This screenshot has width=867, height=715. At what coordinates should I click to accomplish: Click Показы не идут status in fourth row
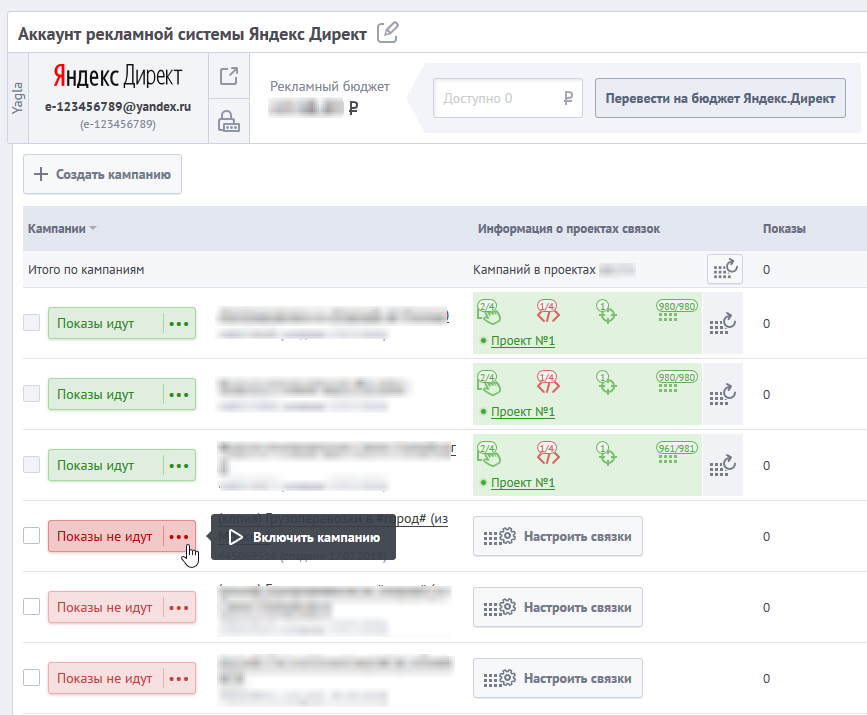(106, 536)
